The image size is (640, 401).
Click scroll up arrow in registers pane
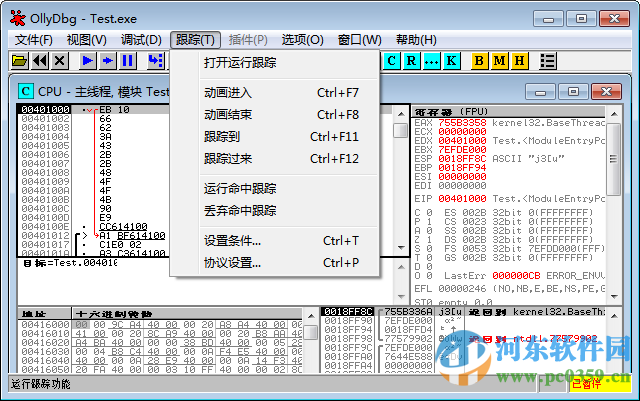pos(614,114)
